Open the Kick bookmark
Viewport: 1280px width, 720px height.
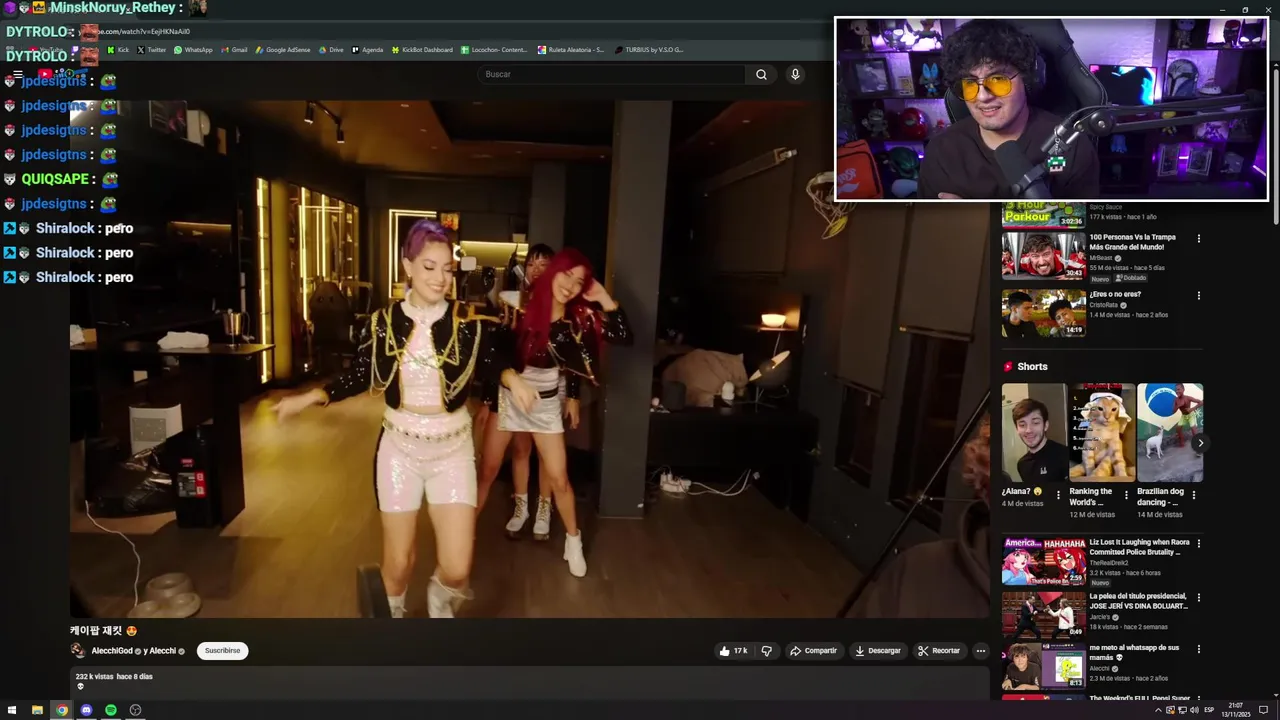tap(118, 50)
